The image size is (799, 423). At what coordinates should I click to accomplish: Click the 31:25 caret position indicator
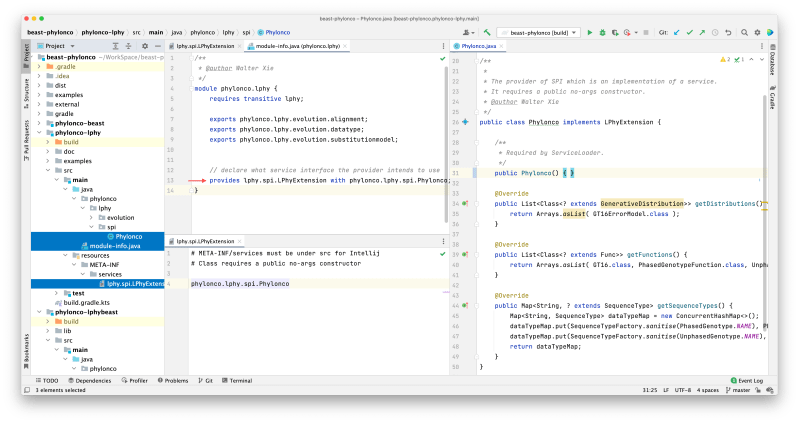[650, 390]
